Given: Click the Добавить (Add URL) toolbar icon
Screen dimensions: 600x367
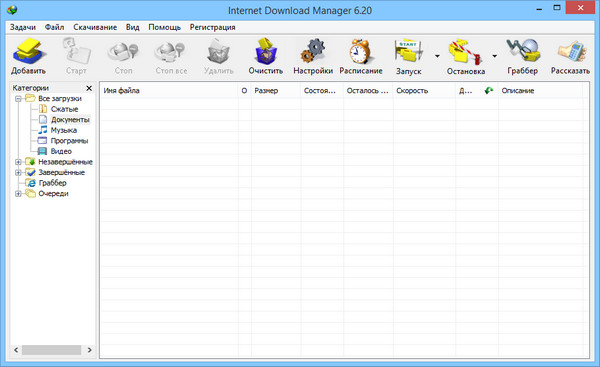Looking at the screenshot, I should (x=28, y=51).
